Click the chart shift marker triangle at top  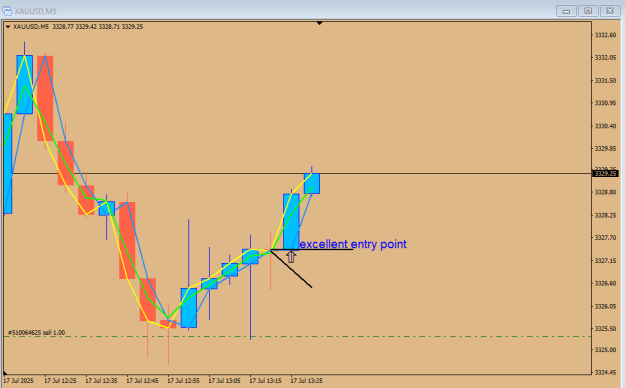click(319, 24)
